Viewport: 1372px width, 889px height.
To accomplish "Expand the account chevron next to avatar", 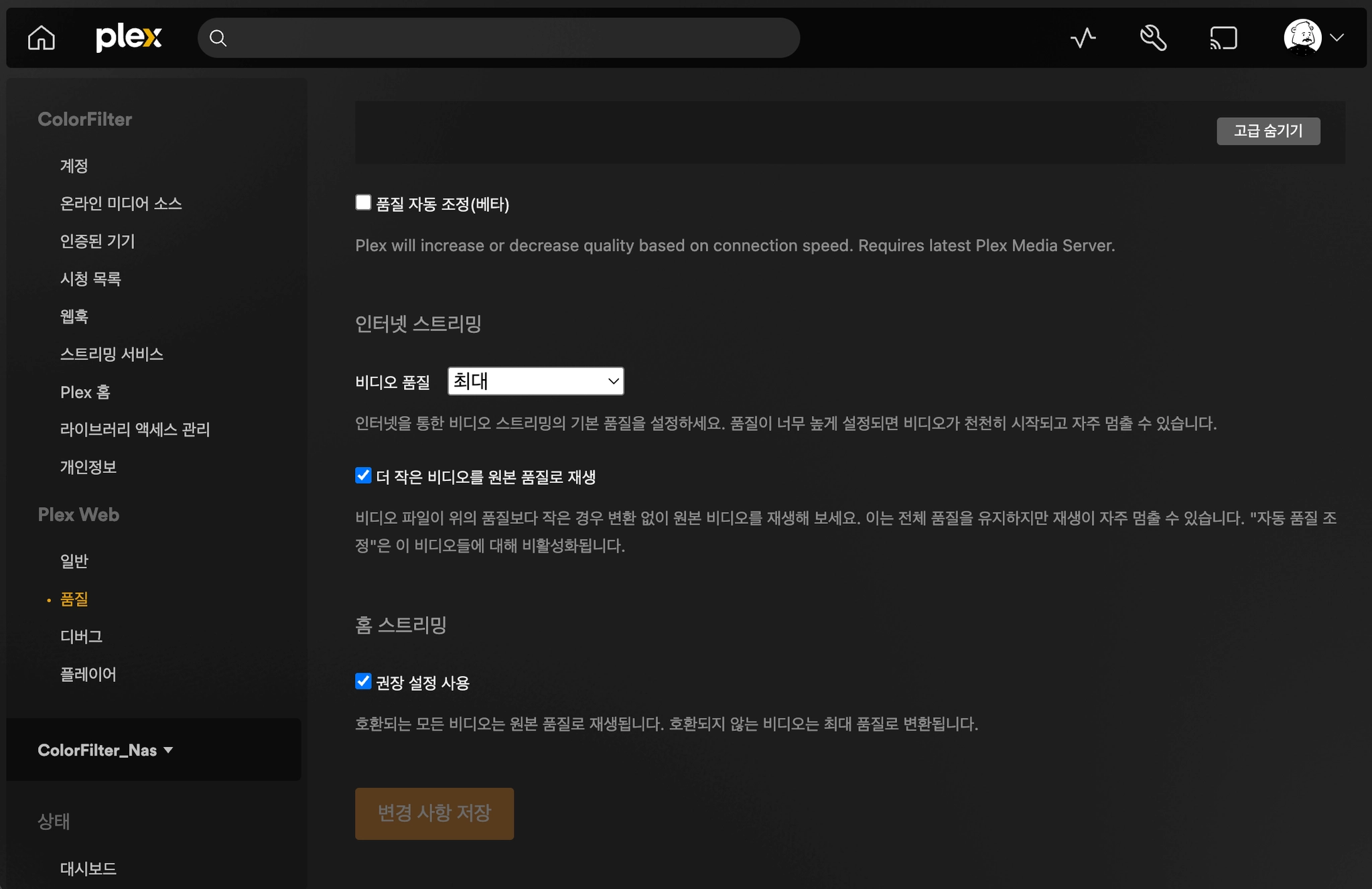I will 1337,38.
